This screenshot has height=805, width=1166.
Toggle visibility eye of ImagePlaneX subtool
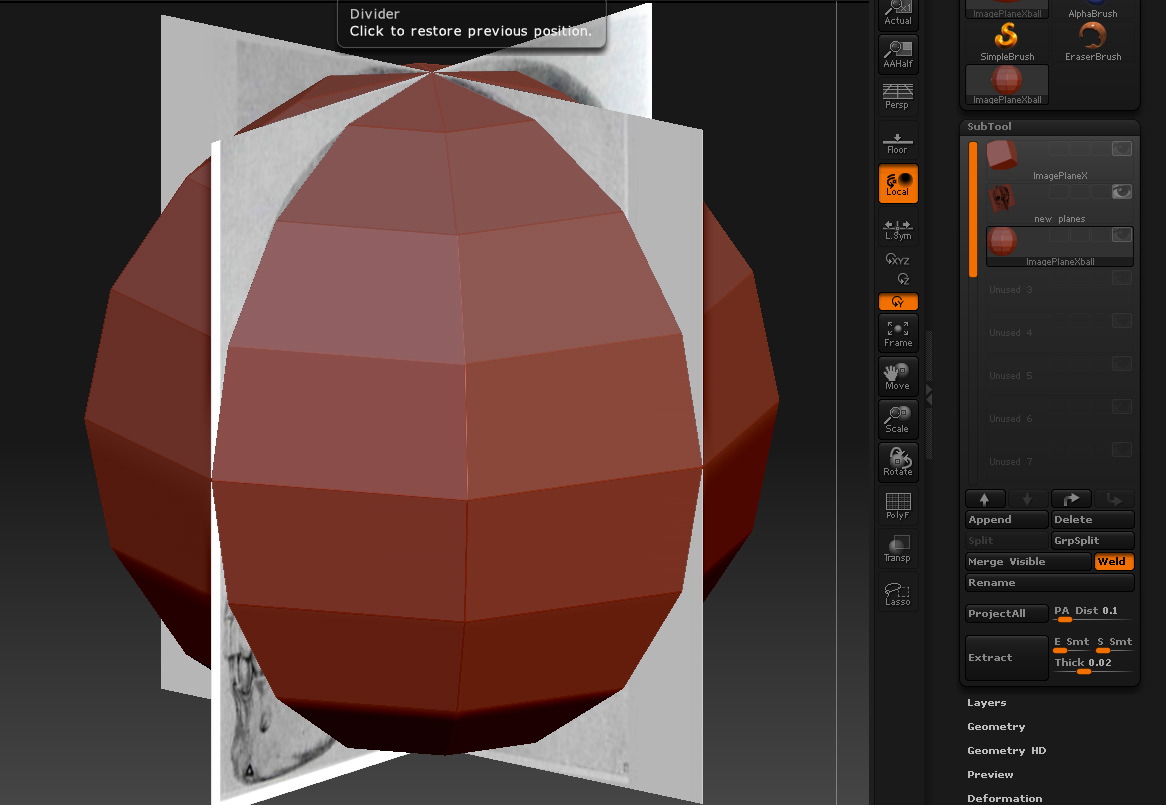coord(1122,148)
